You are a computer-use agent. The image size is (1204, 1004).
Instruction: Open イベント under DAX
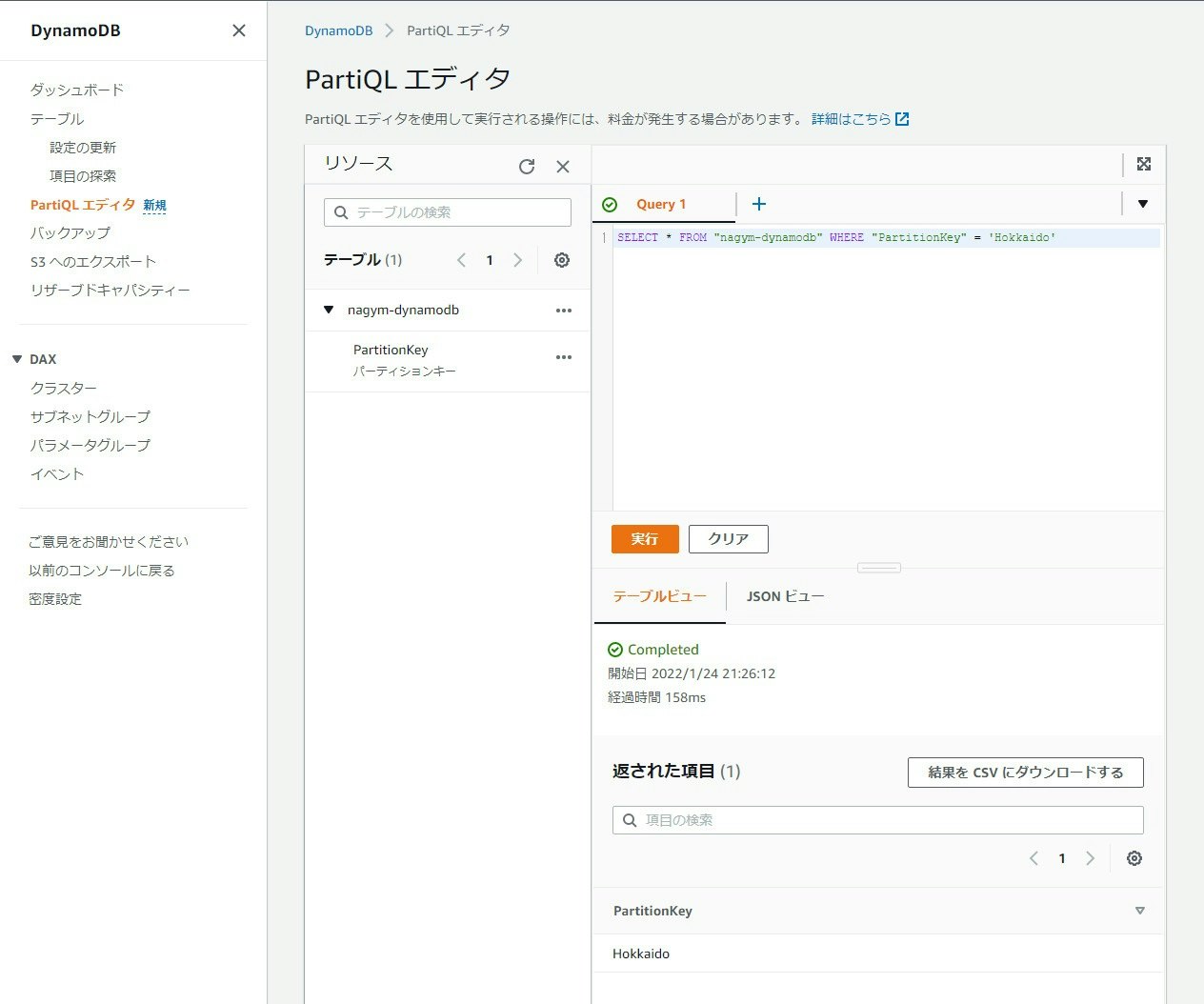(57, 473)
